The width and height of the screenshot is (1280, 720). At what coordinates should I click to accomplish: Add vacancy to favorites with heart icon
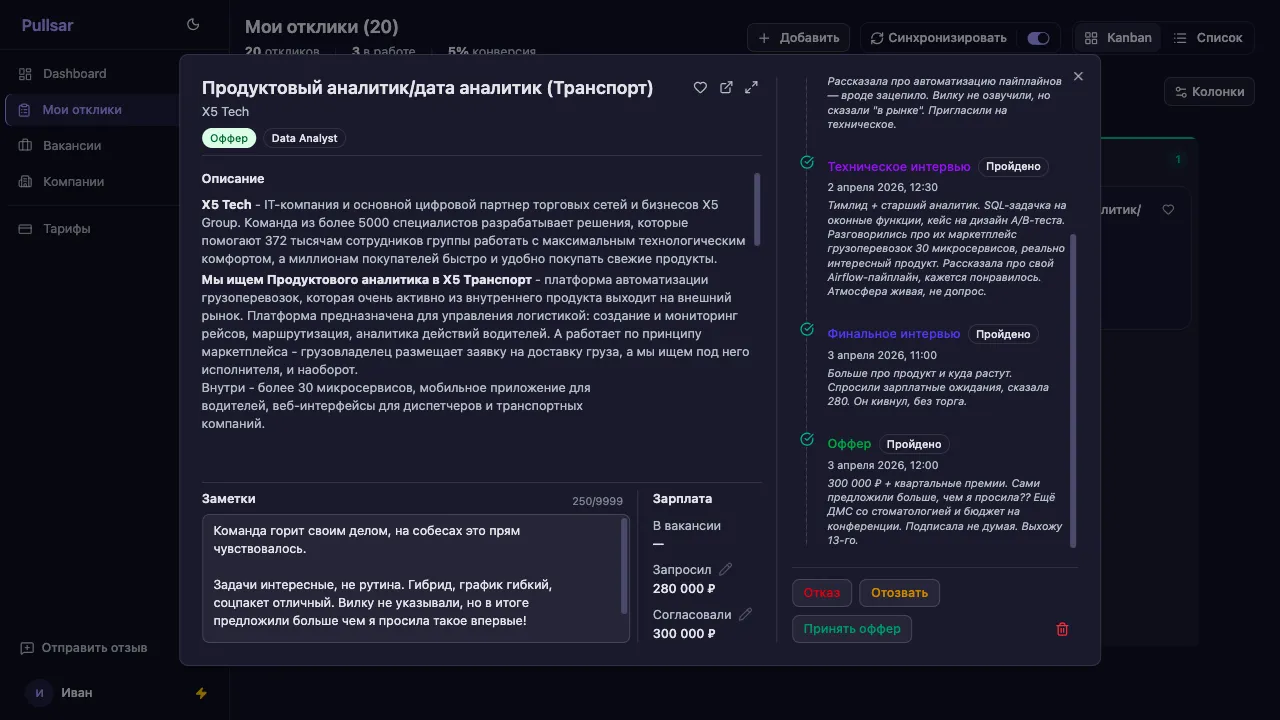tap(700, 88)
